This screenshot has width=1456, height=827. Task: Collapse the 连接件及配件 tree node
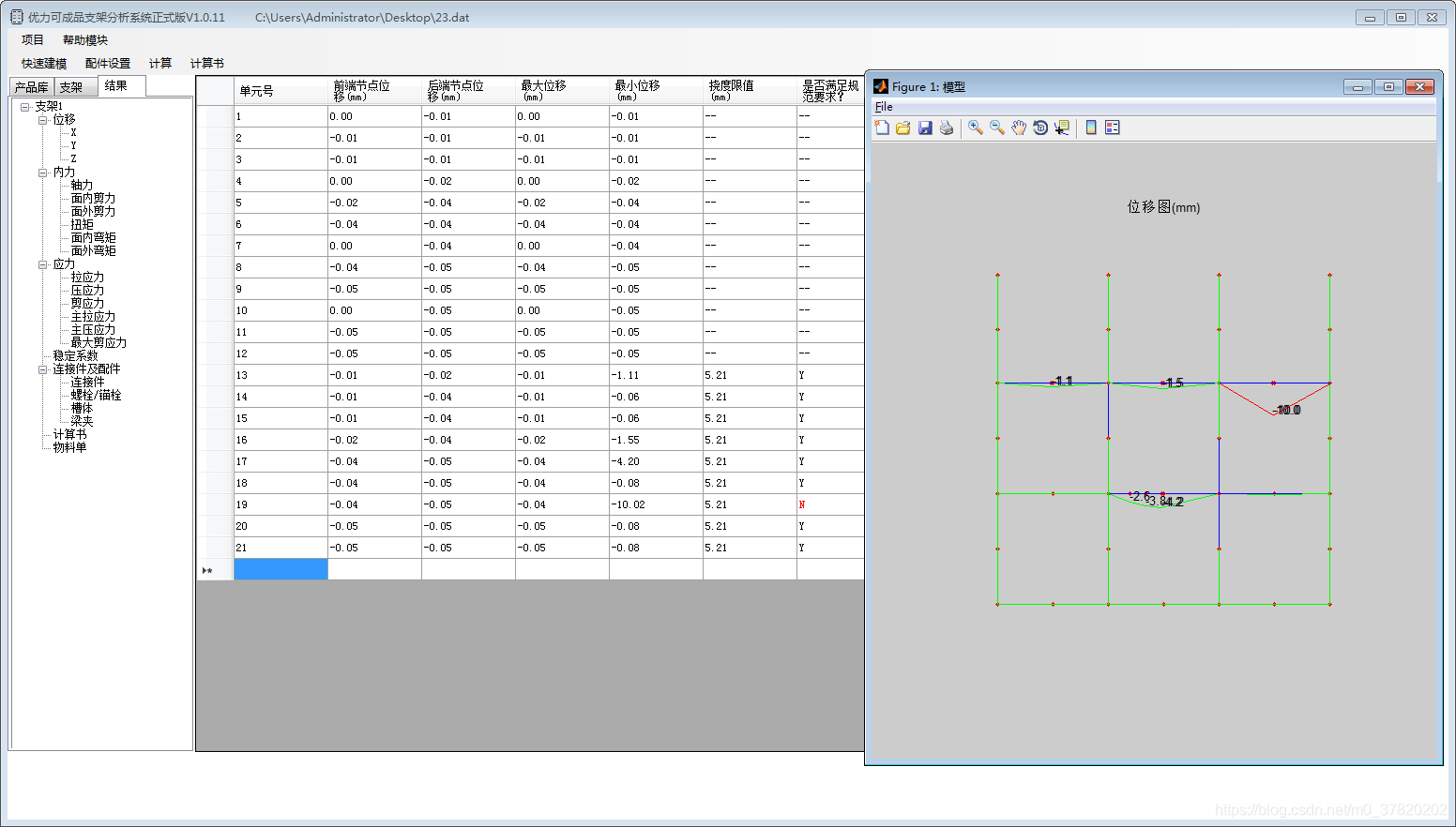pos(42,369)
